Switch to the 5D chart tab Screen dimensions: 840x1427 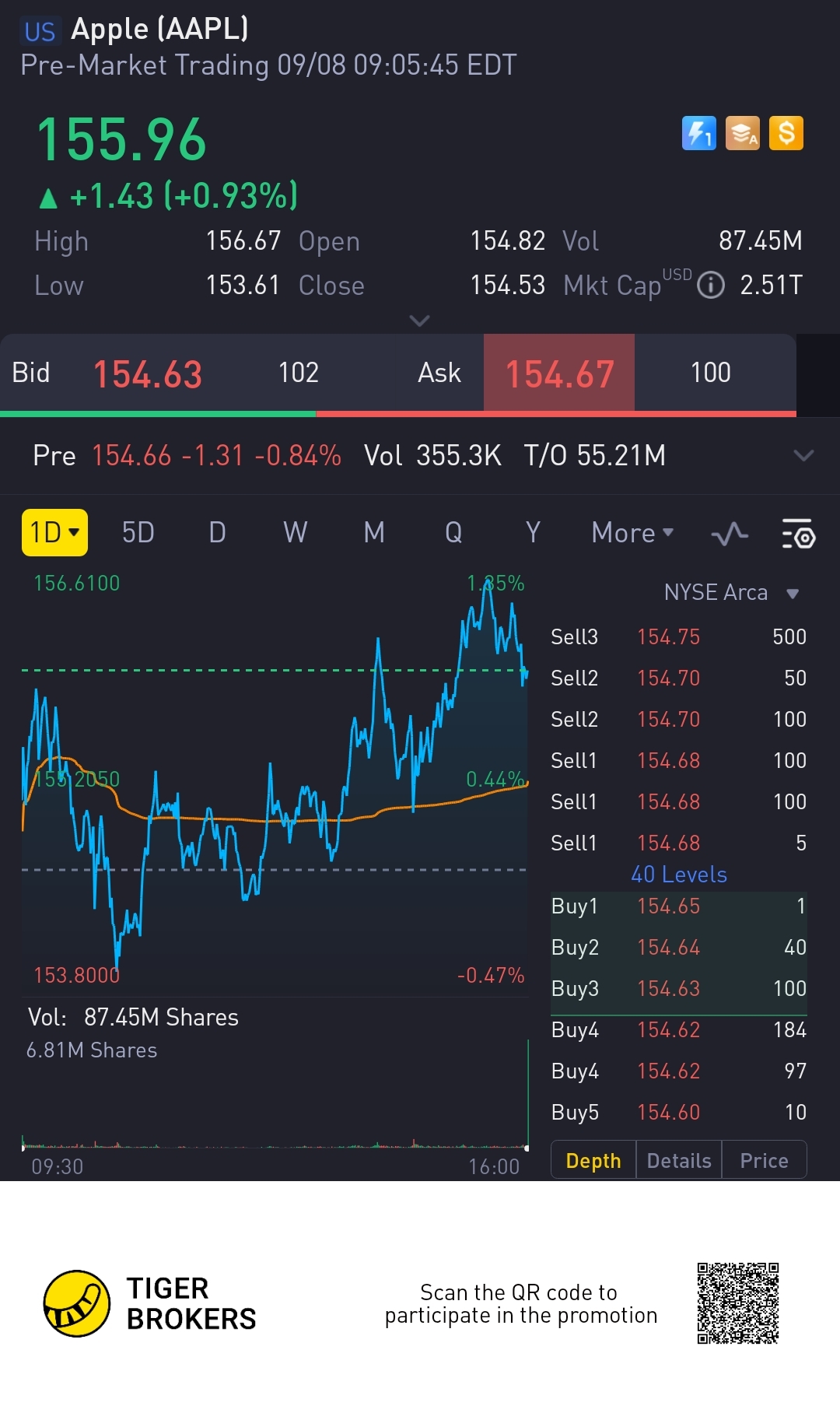coord(138,533)
